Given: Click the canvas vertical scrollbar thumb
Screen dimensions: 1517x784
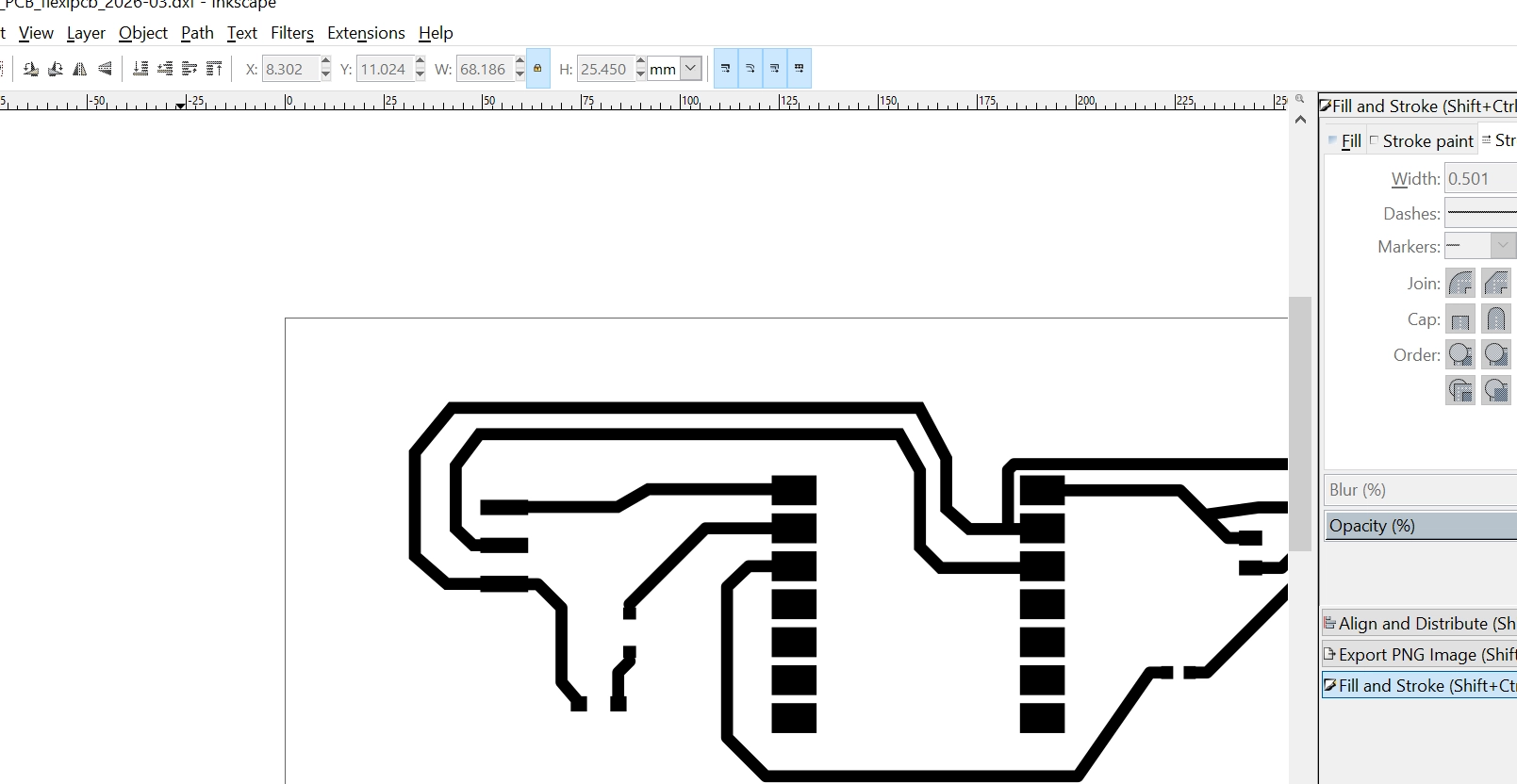Looking at the screenshot, I should click(x=1300, y=424).
